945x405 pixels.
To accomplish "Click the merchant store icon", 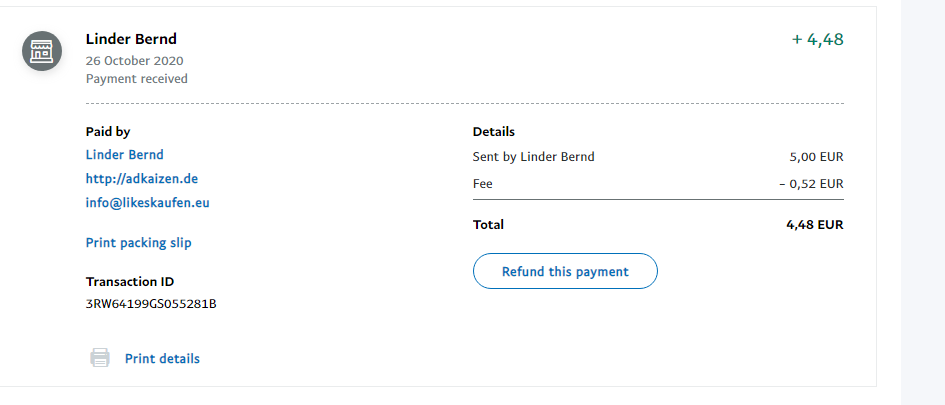I will click(42, 51).
